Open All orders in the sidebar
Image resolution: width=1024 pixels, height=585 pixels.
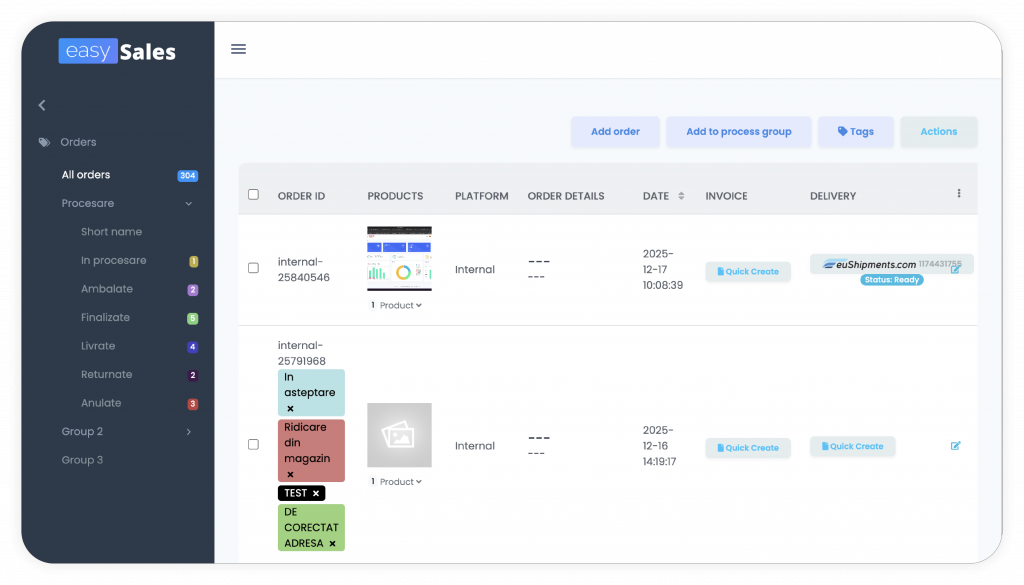coord(86,175)
